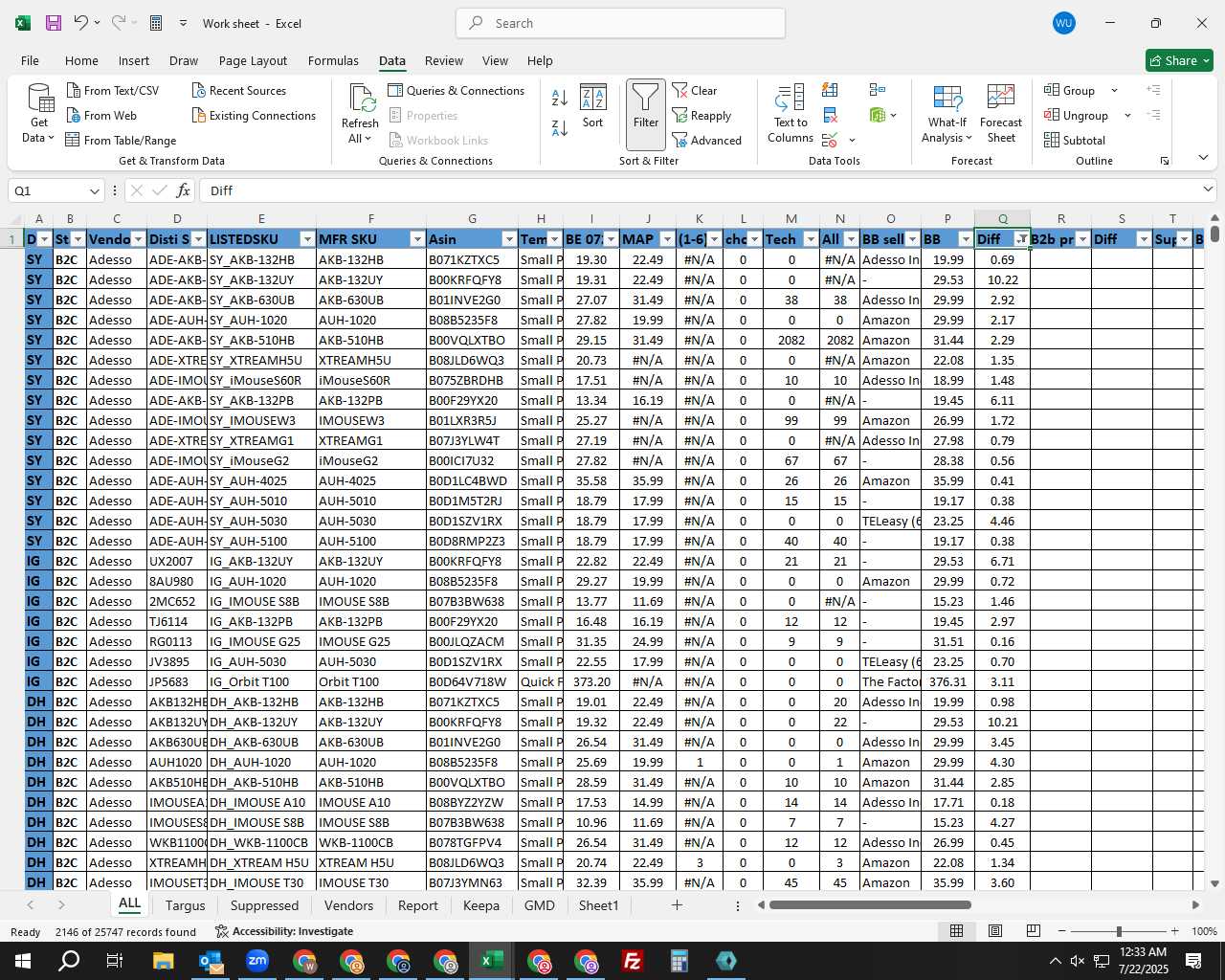
Task: Expand the Ungroup dropdown arrow
Action: [x=1127, y=115]
